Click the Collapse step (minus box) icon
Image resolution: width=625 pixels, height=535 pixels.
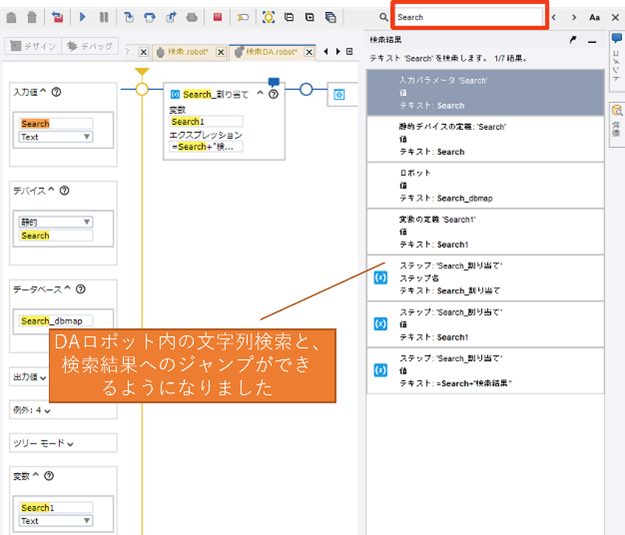pos(289,17)
